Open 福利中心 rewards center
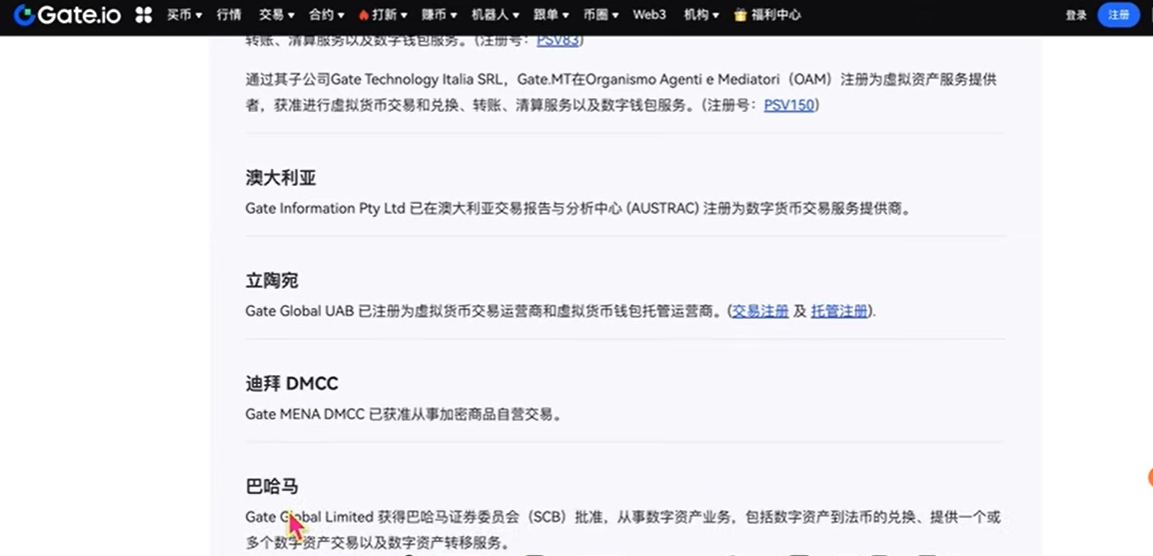Screen dimensions: 1153x556 (x=768, y=15)
